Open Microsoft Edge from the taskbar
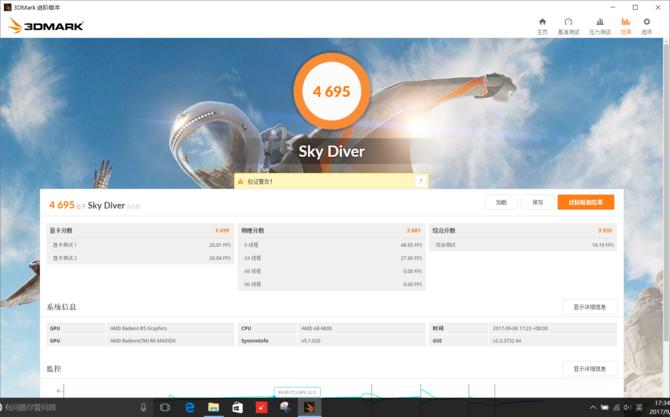Image resolution: width=670 pixels, height=417 pixels. click(x=190, y=408)
